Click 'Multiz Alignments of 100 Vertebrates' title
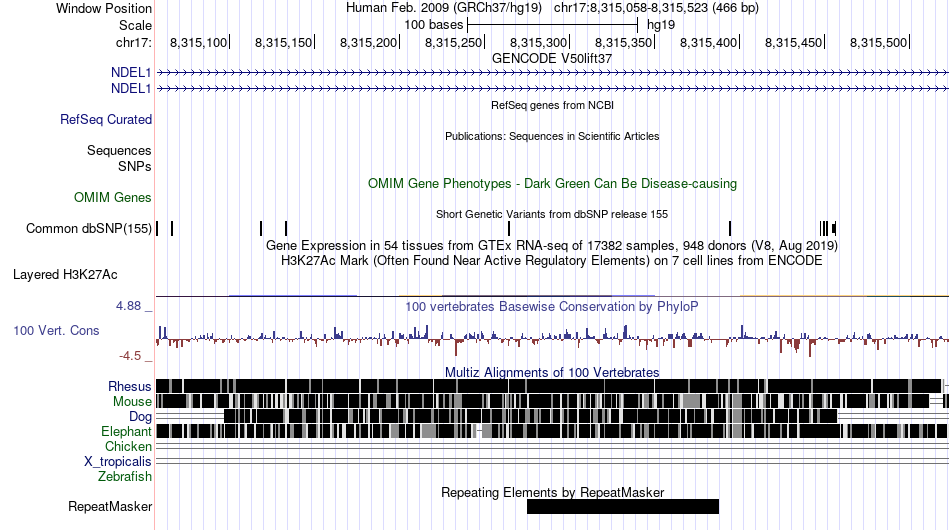The width and height of the screenshot is (950, 530). coord(552,373)
